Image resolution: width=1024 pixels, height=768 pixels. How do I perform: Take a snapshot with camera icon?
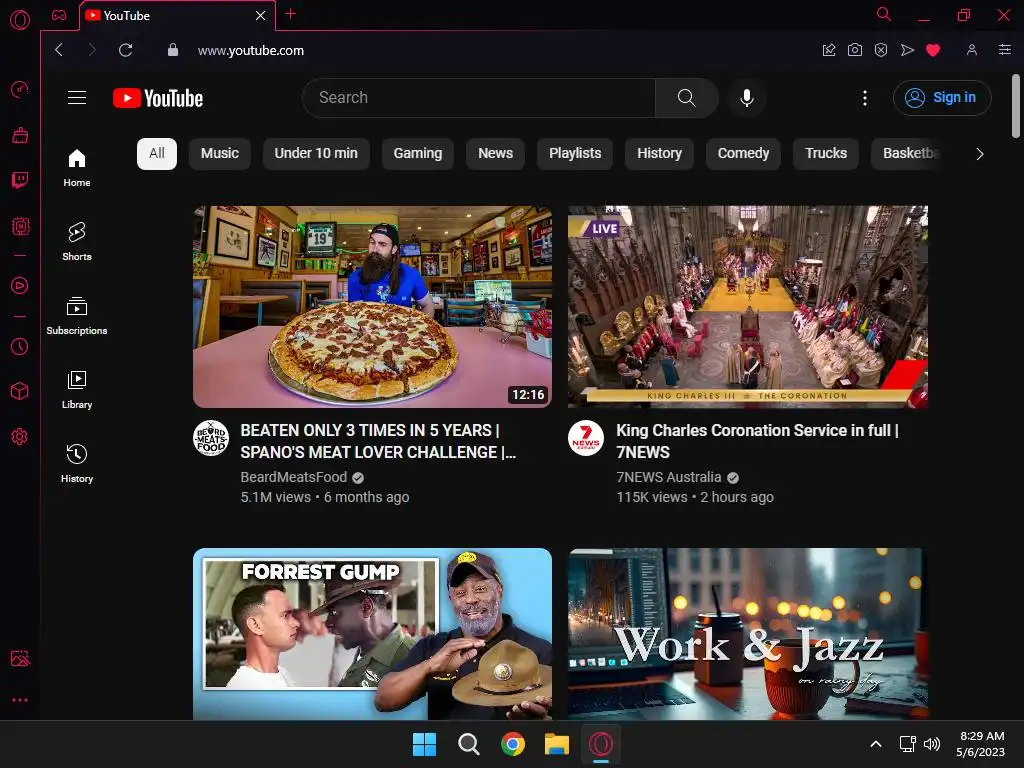855,50
